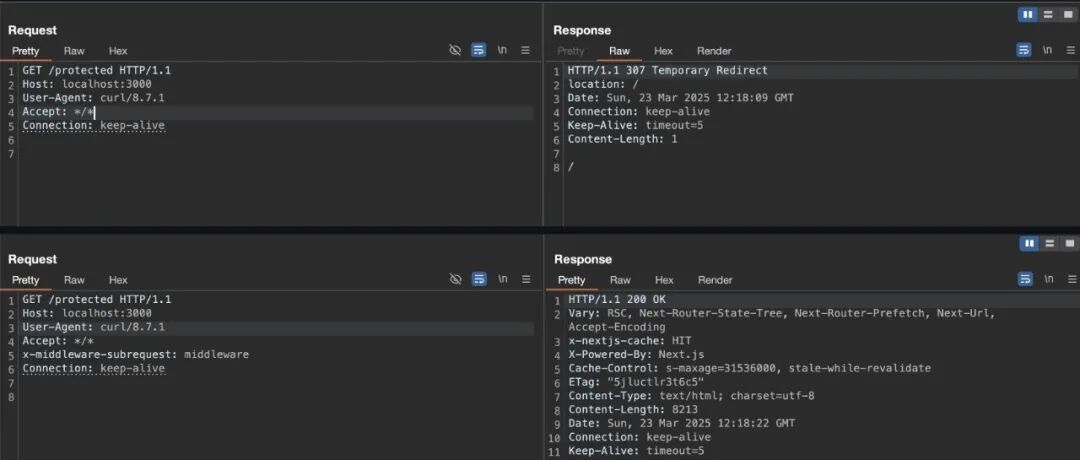Toggle \n newline display in top Response panel

pos(1048,50)
